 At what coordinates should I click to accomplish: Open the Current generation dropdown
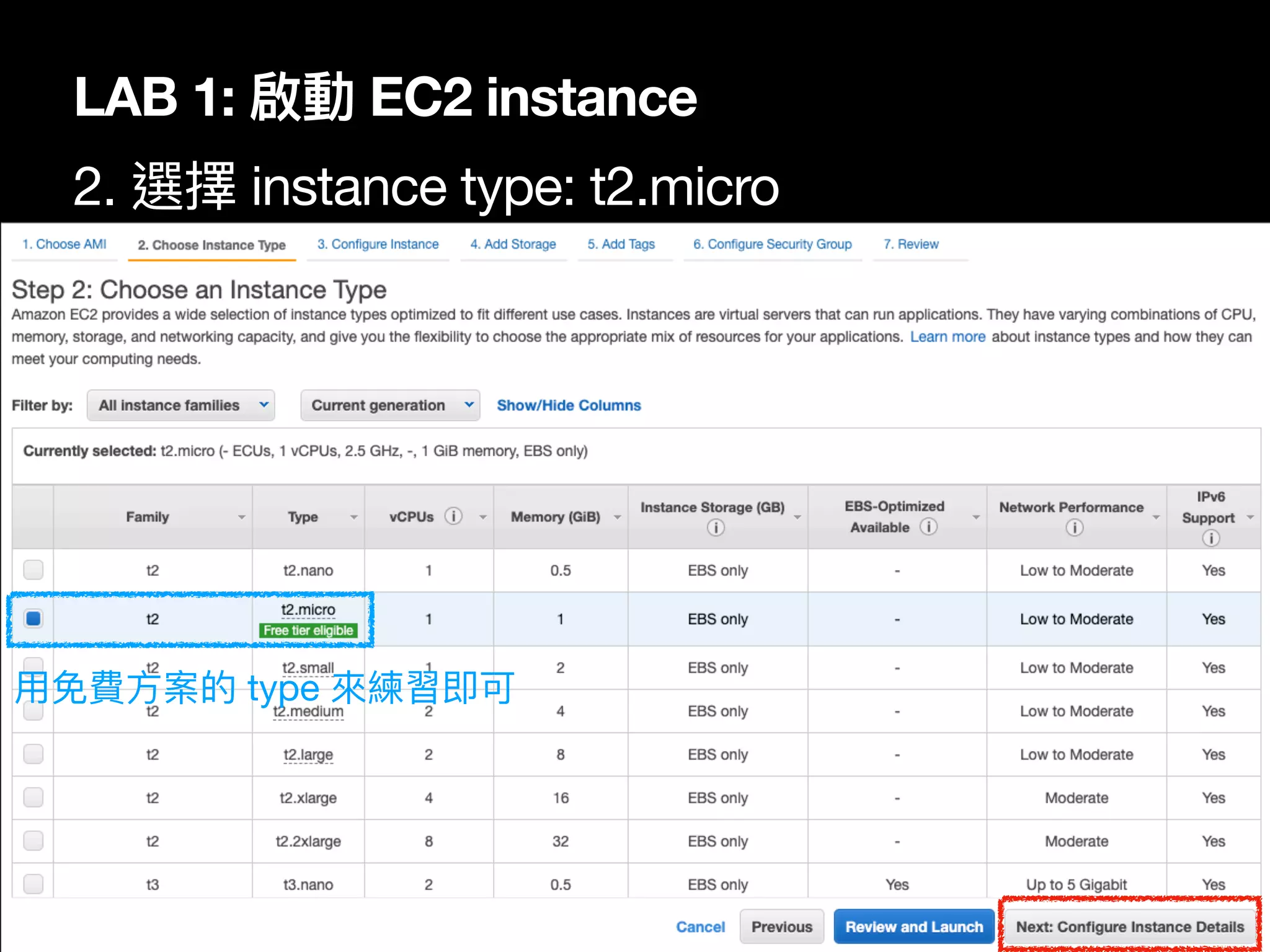[390, 405]
